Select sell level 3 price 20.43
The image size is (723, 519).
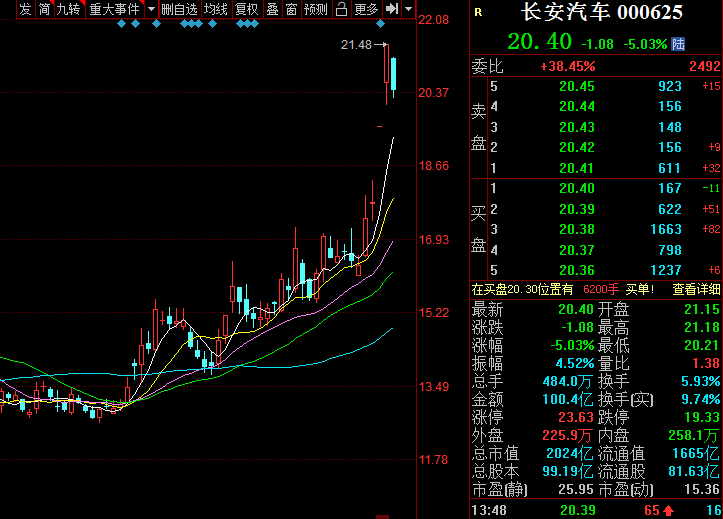tap(577, 127)
